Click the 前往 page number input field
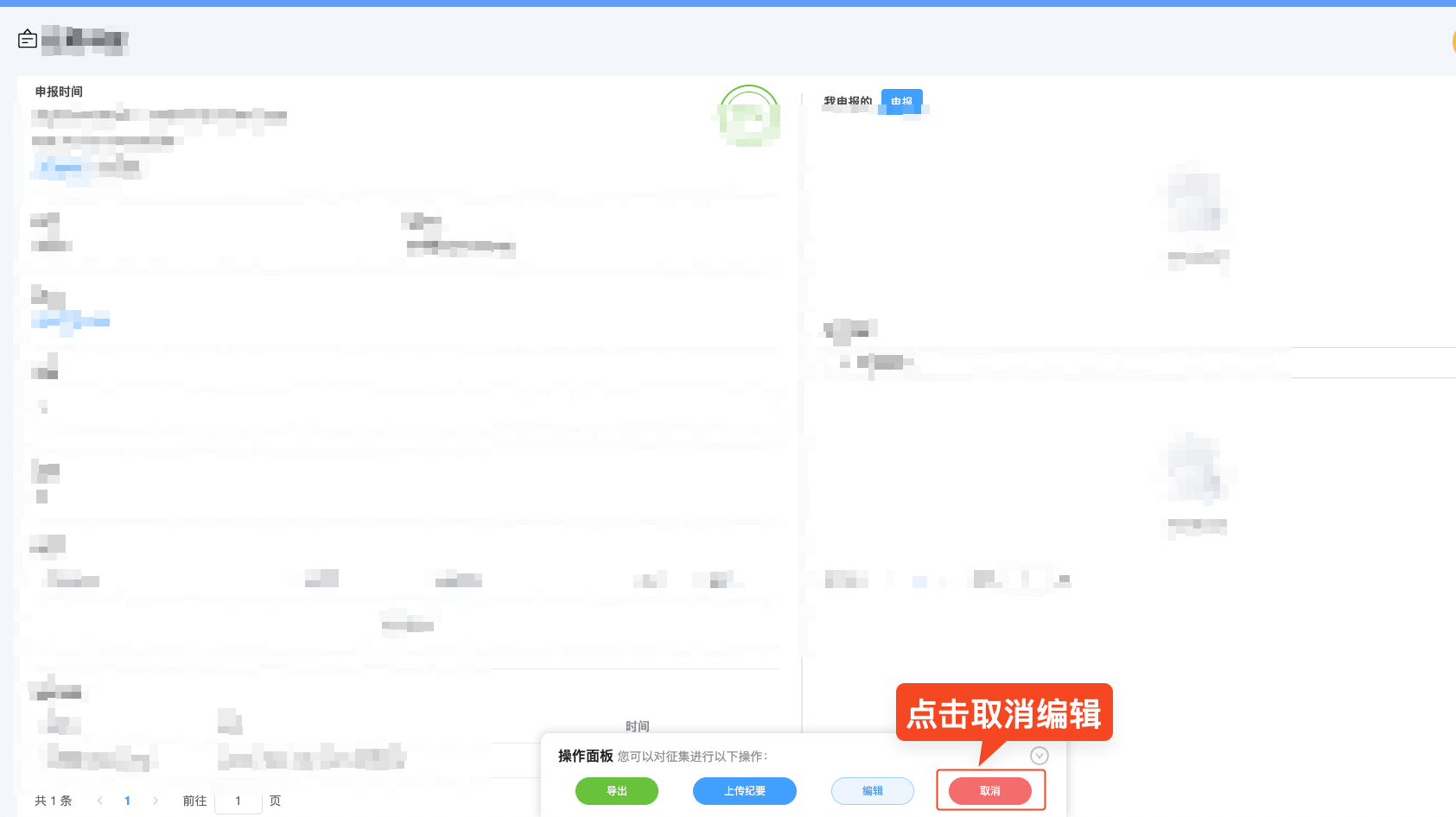The width and height of the screenshot is (1456, 817). pyautogui.click(x=238, y=801)
